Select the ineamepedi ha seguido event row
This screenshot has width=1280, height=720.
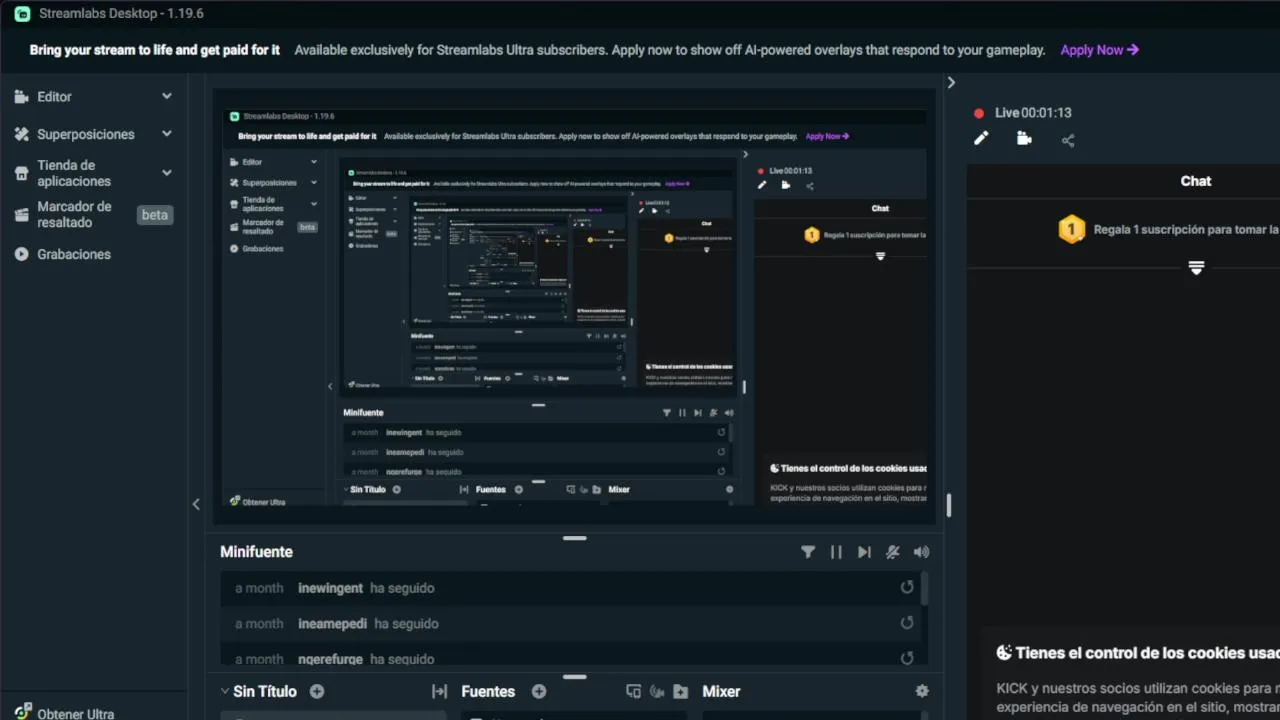[x=570, y=623]
